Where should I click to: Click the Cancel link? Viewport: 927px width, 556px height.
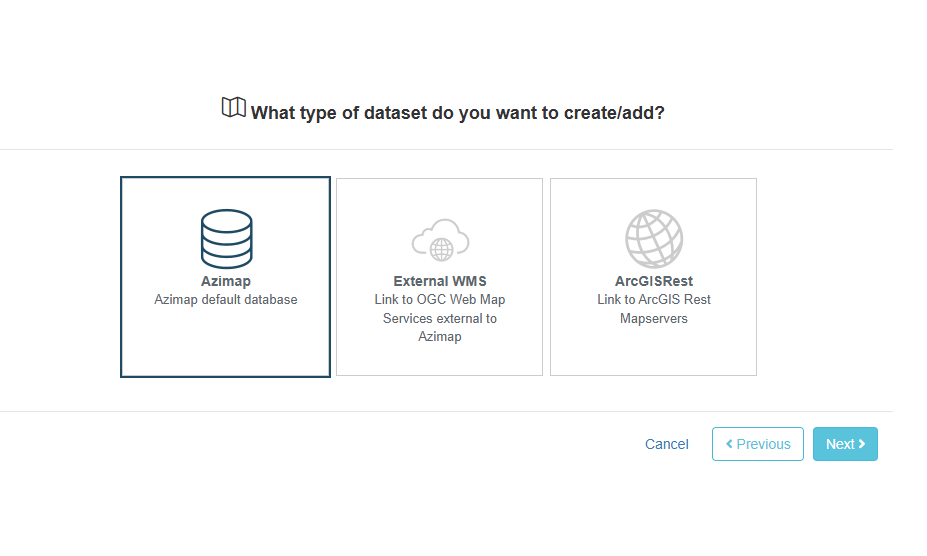point(666,444)
